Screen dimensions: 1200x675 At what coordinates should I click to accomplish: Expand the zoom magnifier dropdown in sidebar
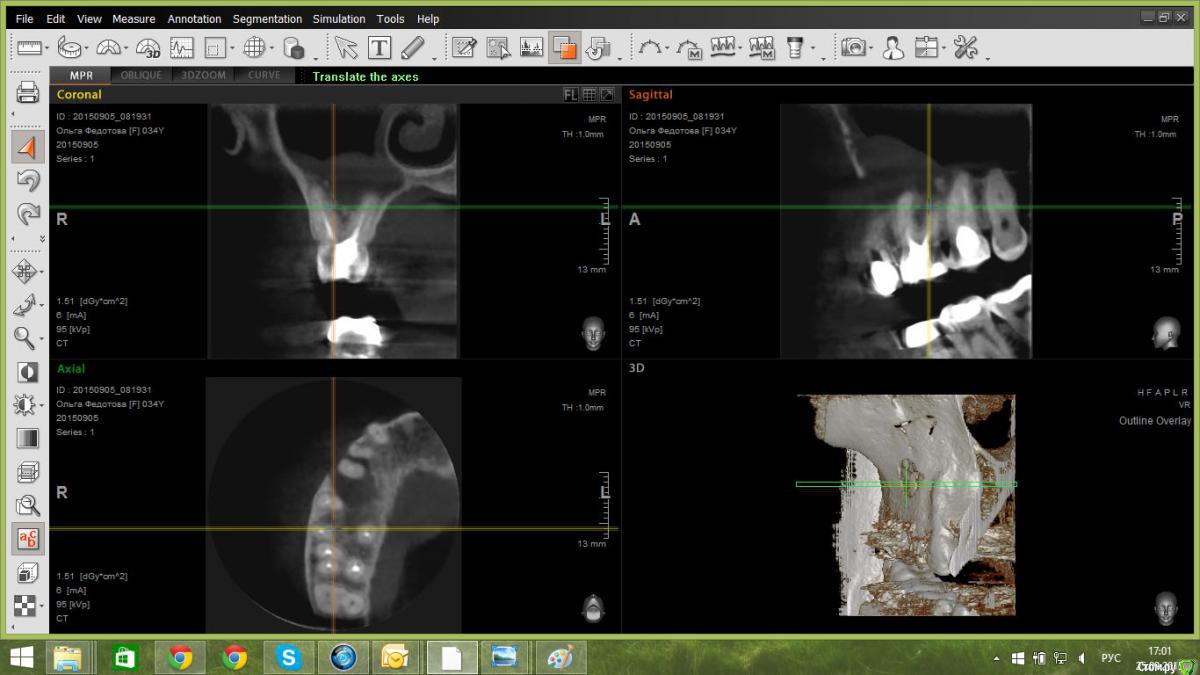pyautogui.click(x=43, y=338)
